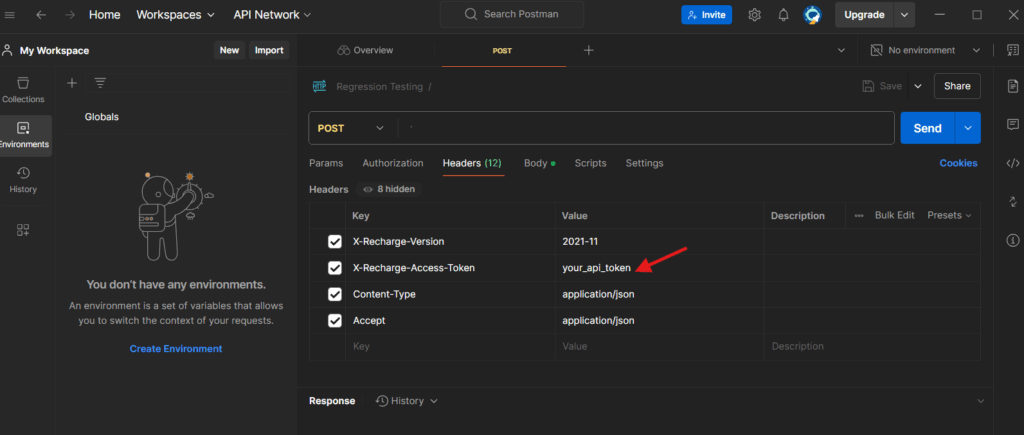Screen dimensions: 1024x435
Task: Click the request URL field
Action: 645,128
